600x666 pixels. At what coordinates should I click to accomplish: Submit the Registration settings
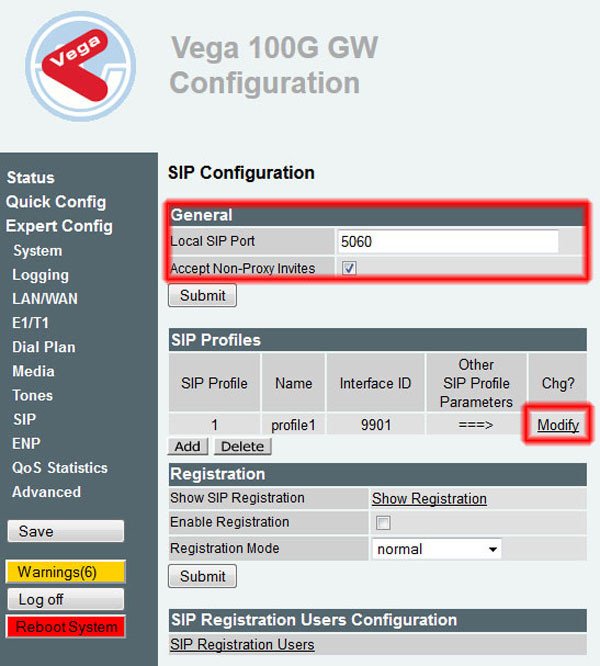(203, 576)
